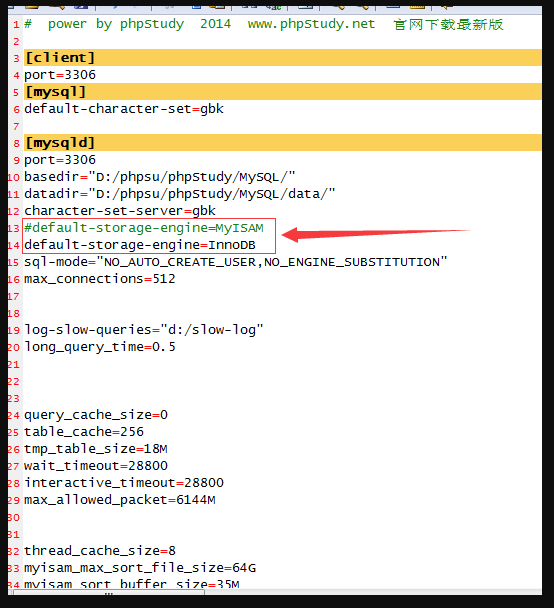Viewport: 554px width, 608px height.
Task: Click line number 1 in the gutter
Action: coord(16,25)
